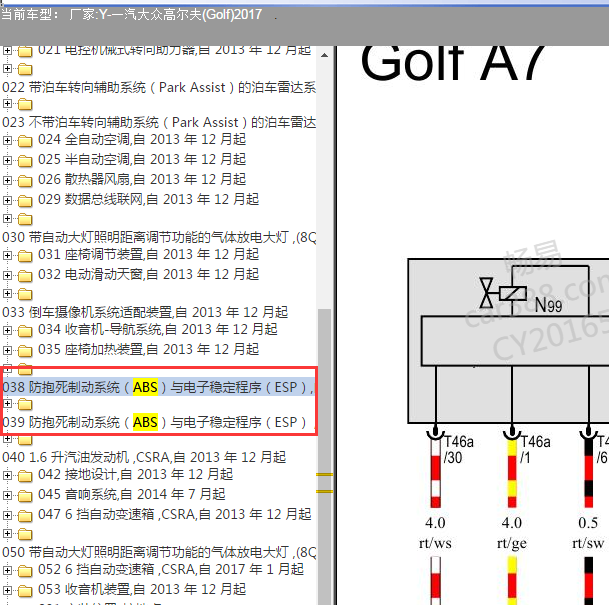609x605 pixels.
Task: Click folder icon of 026 散热器风扇
Action: click(25, 181)
